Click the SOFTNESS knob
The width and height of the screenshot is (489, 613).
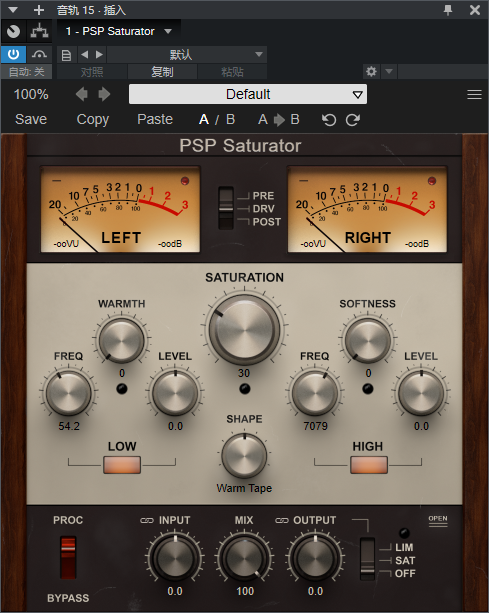367,340
